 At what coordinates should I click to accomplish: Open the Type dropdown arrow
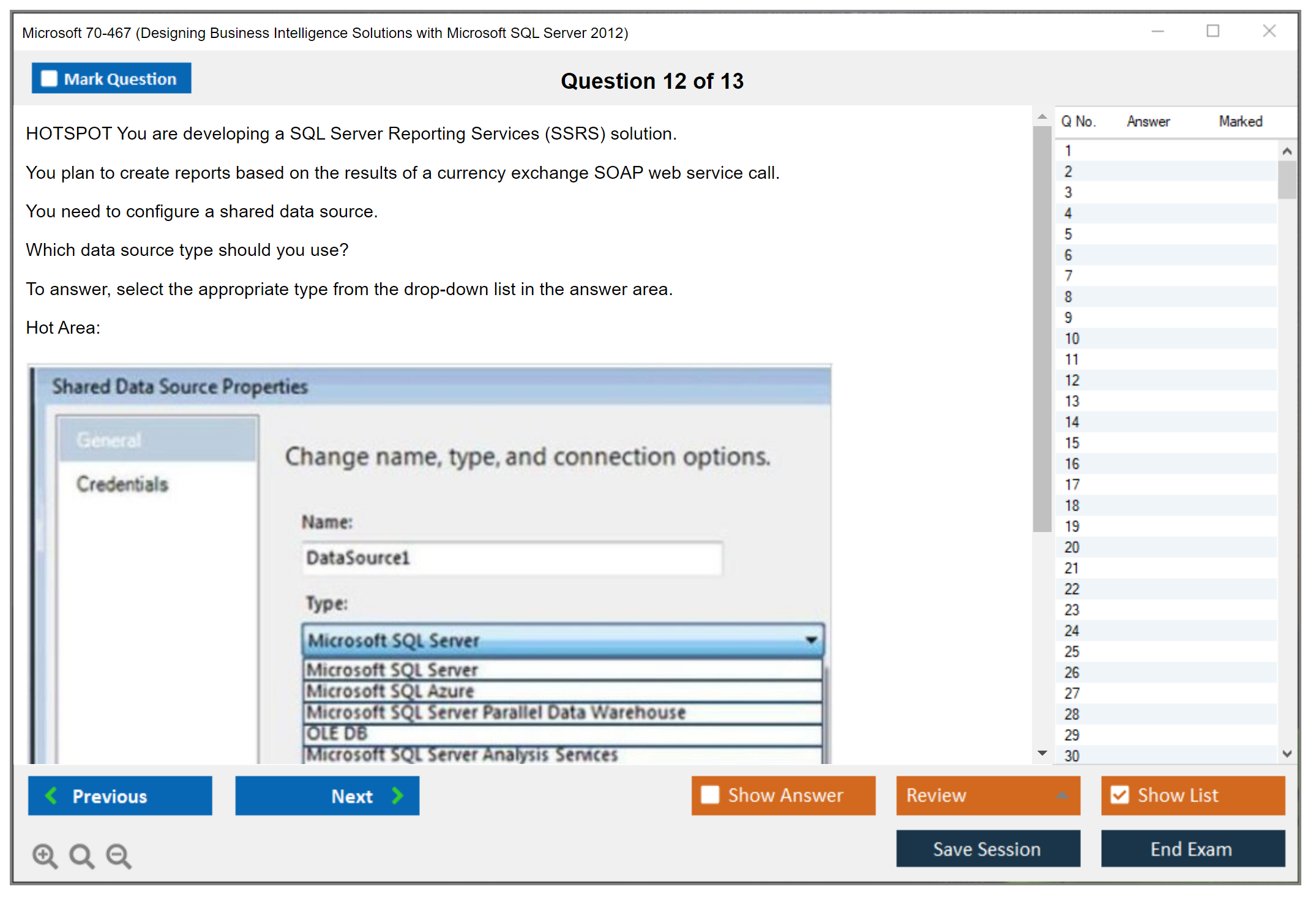point(811,640)
